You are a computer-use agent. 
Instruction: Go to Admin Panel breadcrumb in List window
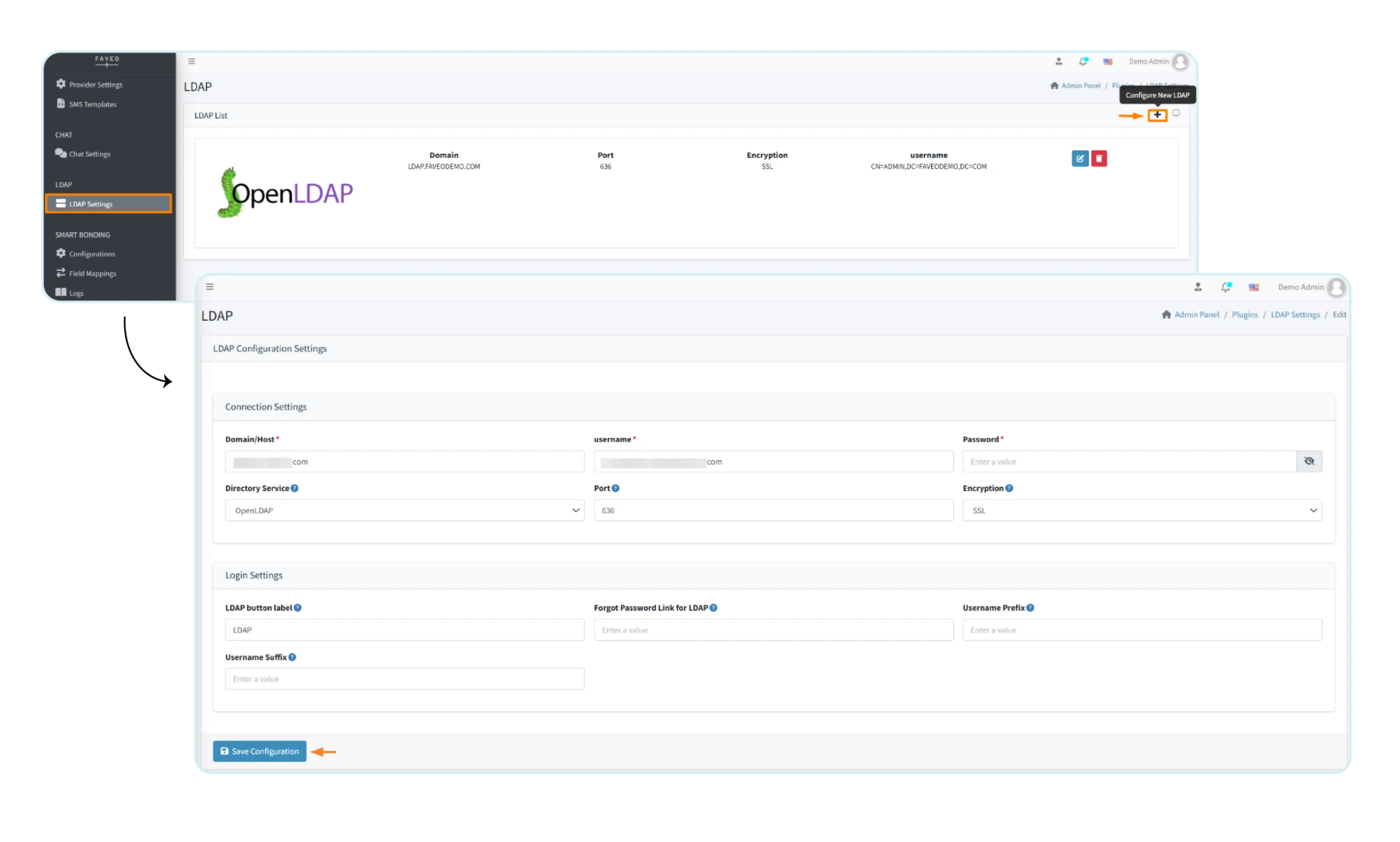click(1081, 85)
